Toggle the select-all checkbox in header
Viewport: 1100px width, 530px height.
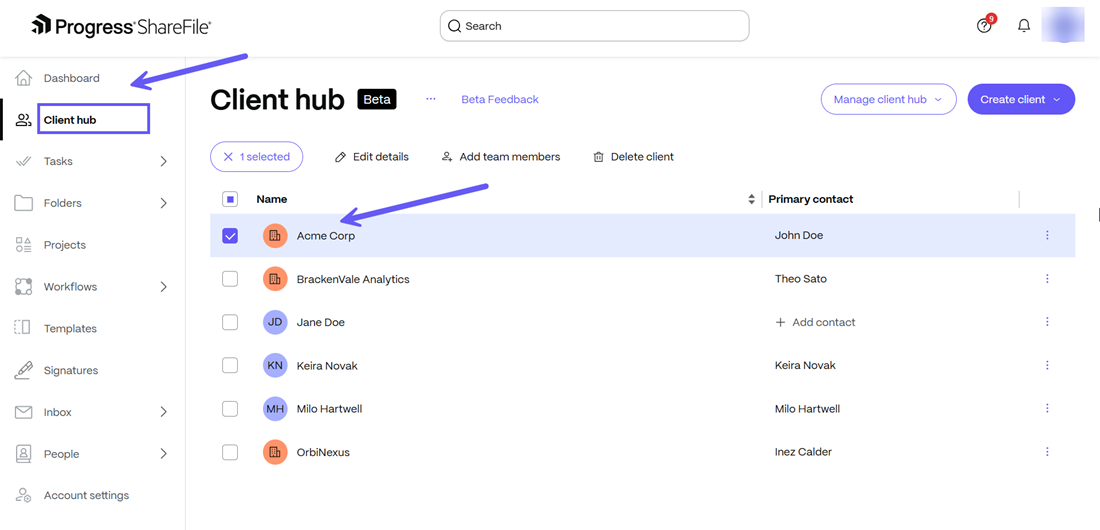coord(230,199)
